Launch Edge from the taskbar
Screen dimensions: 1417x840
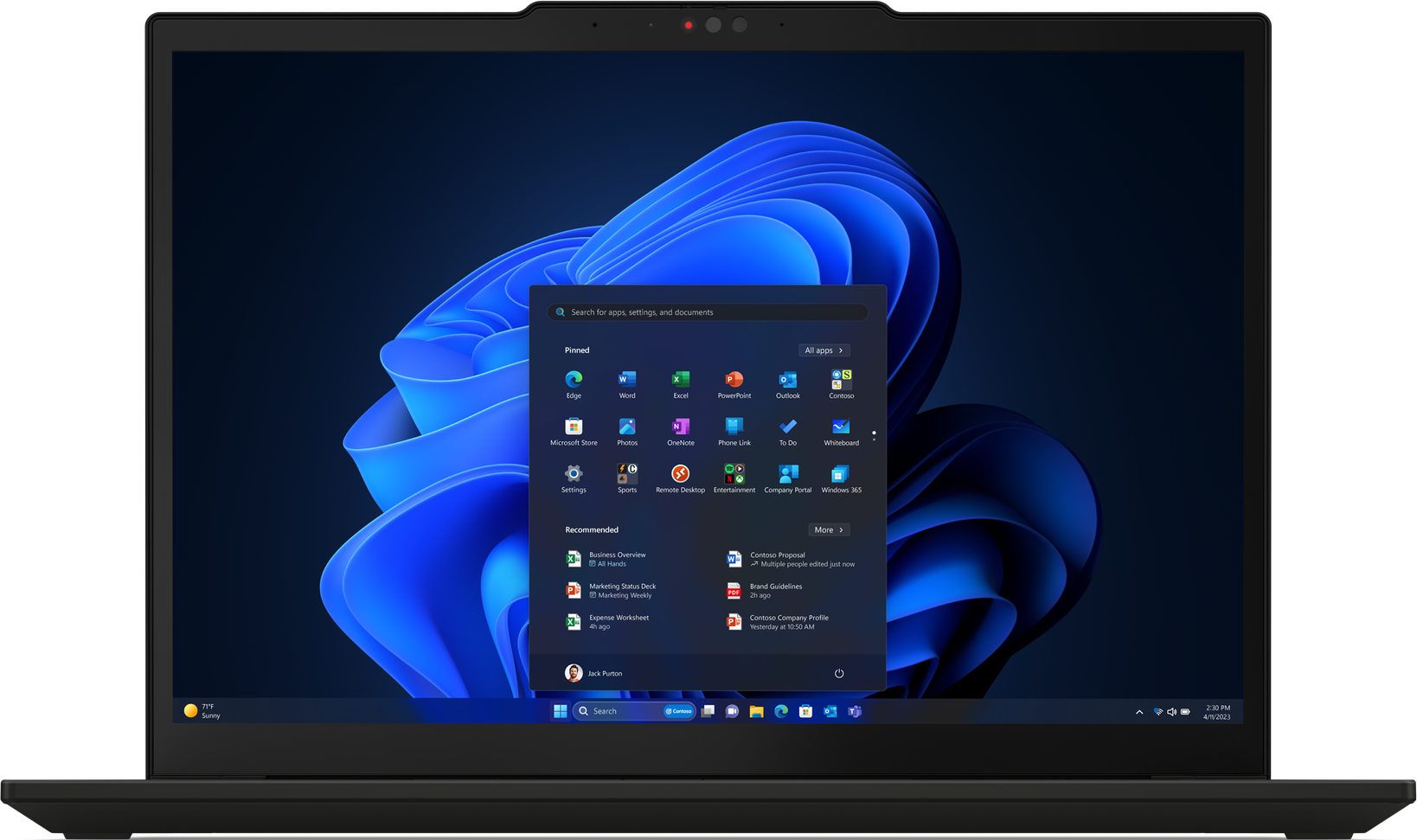click(781, 711)
